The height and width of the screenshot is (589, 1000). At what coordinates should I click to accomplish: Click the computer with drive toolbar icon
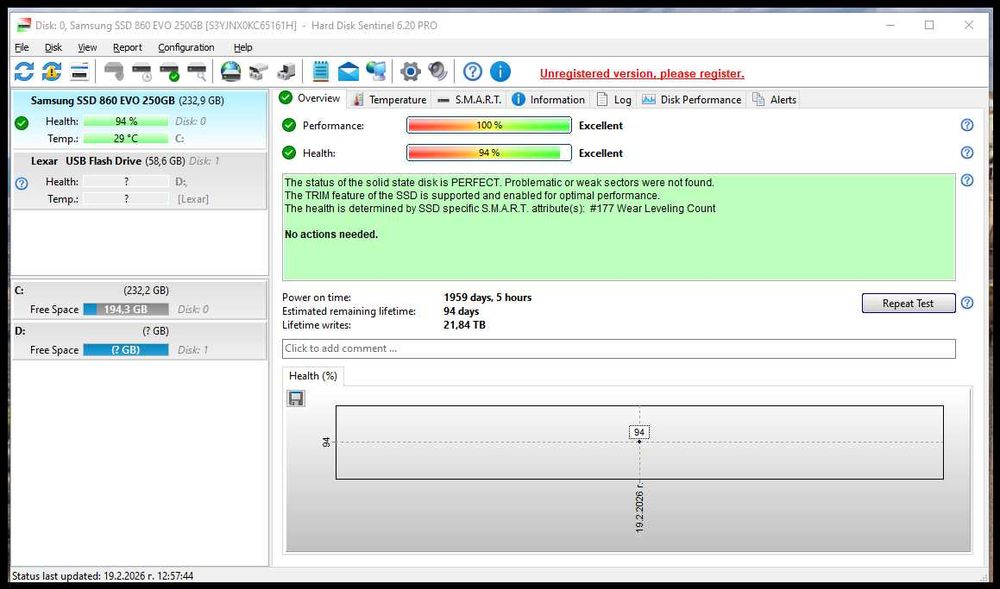tap(286, 71)
